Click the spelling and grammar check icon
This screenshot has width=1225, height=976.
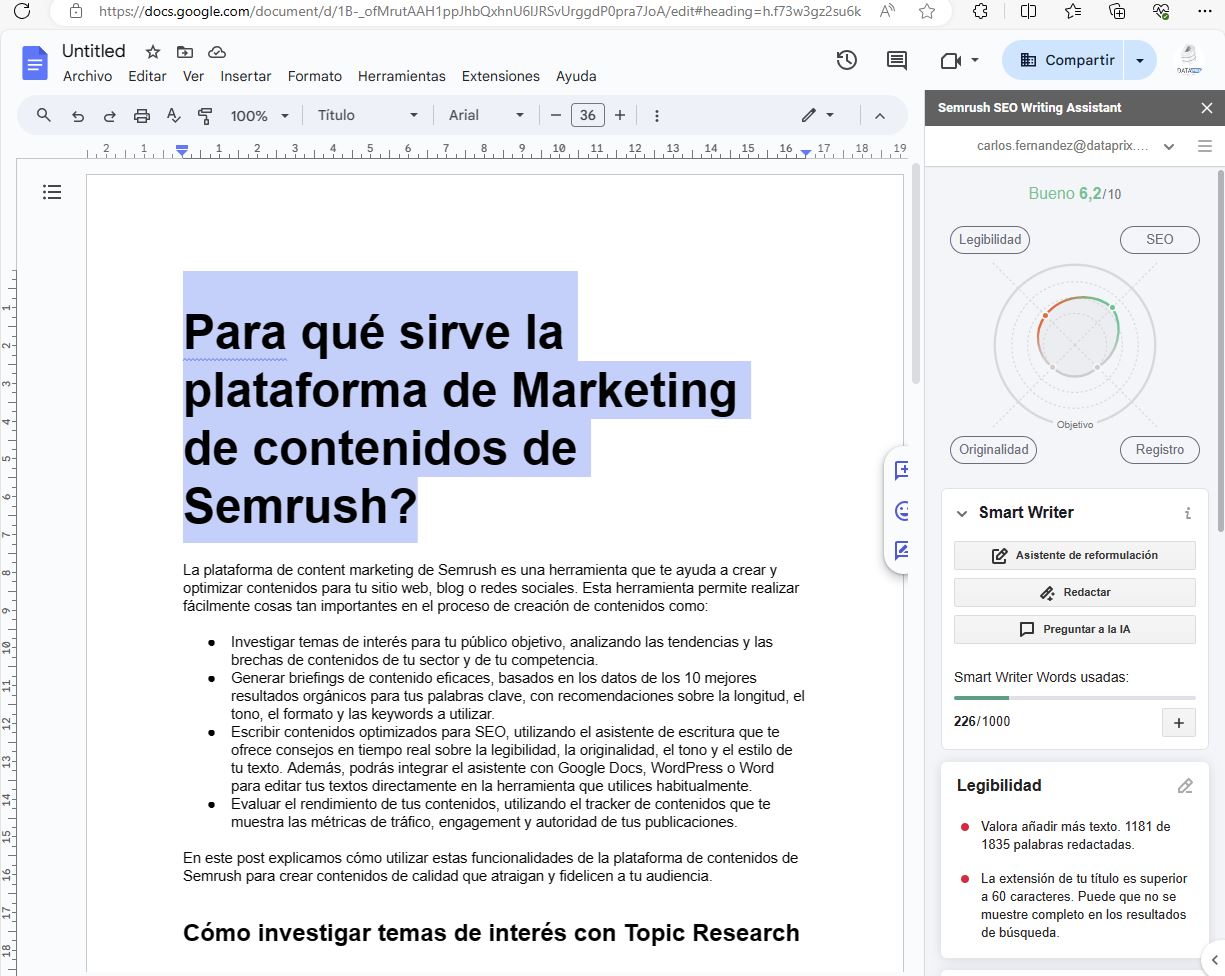pos(173,116)
